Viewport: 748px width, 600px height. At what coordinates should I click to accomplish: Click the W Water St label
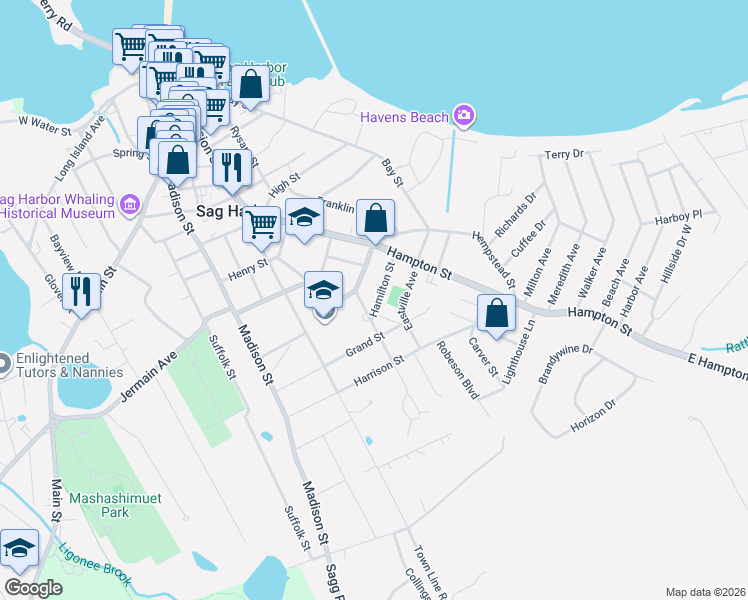(x=45, y=126)
